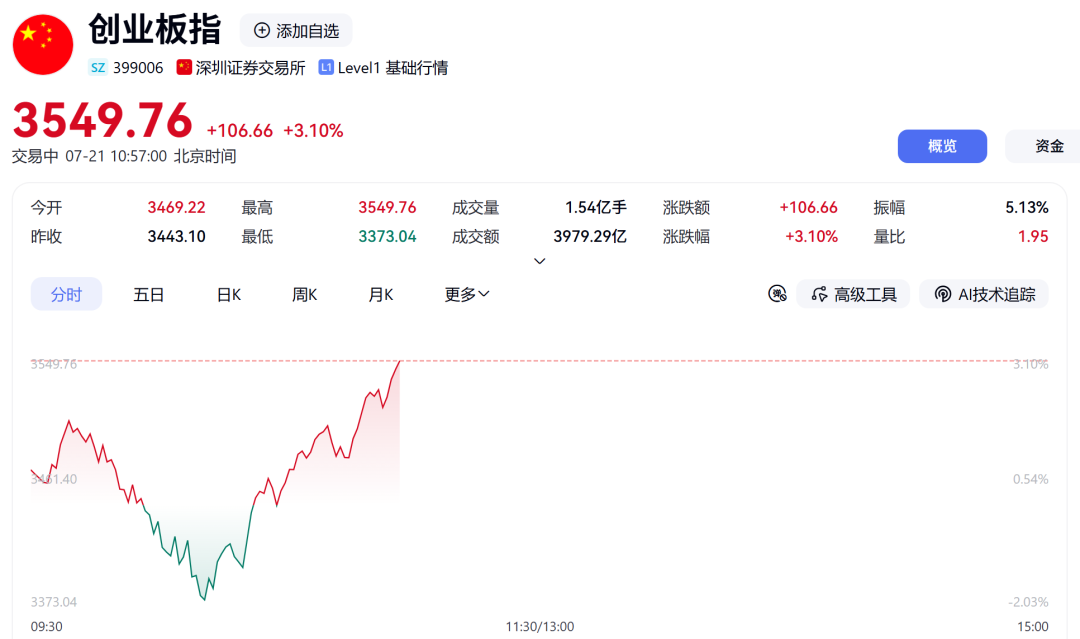Open the 更多 chart period dropdown
Image resolution: width=1080 pixels, height=639 pixels.
[467, 294]
